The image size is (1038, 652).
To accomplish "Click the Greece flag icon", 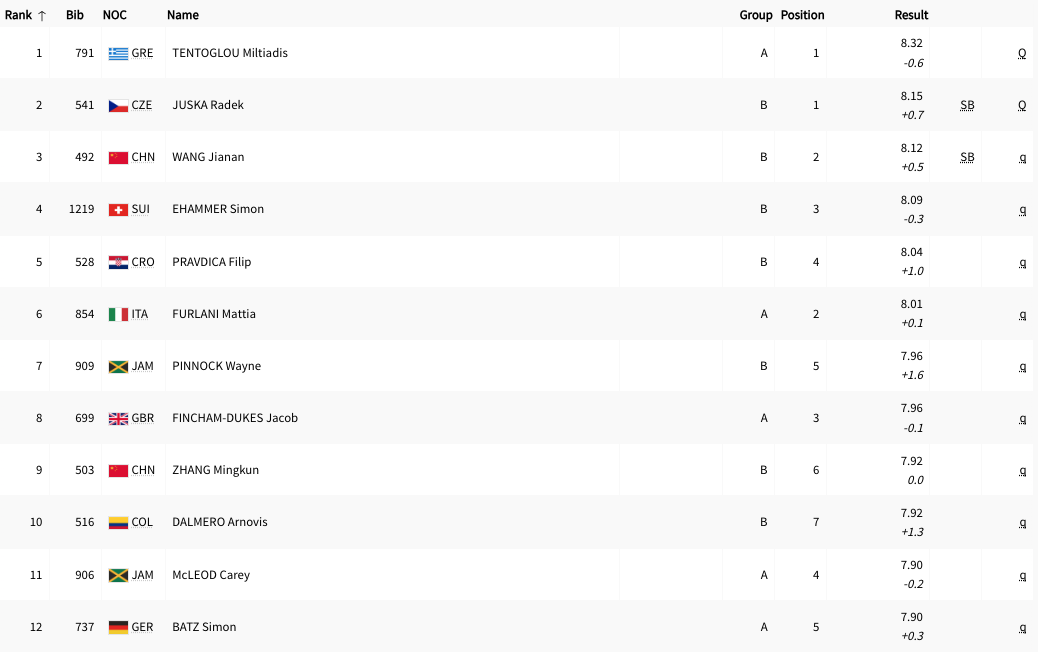I will (x=118, y=53).
